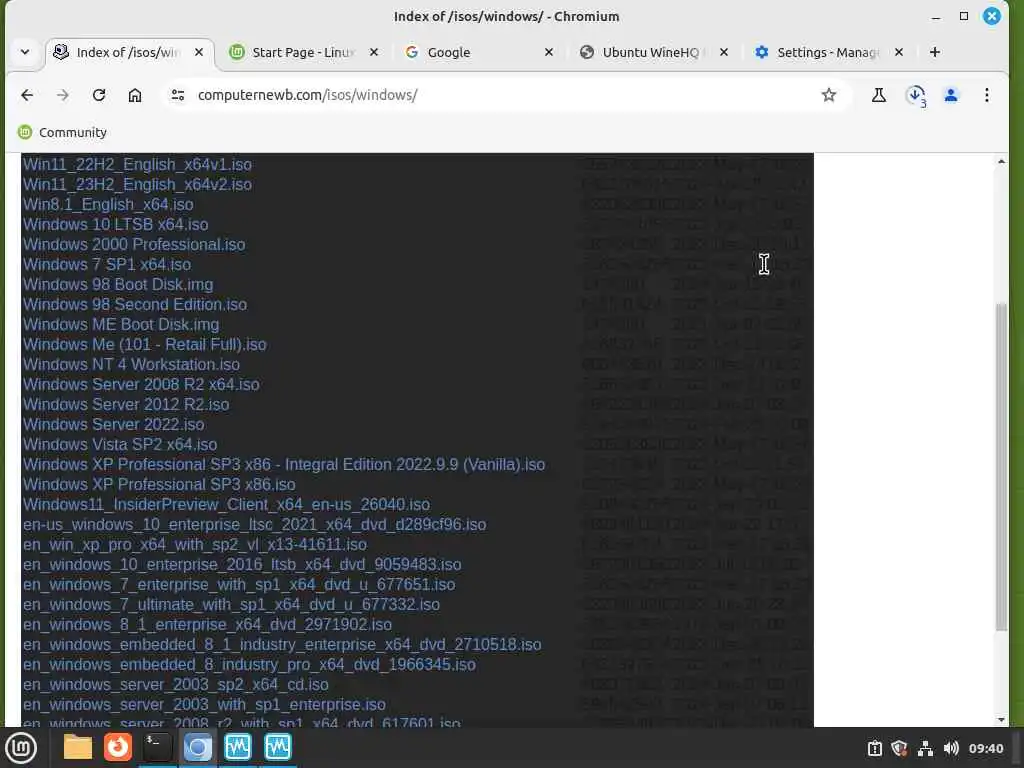The width and height of the screenshot is (1024, 768).
Task: Switch to the Google tab
Action: click(479, 52)
